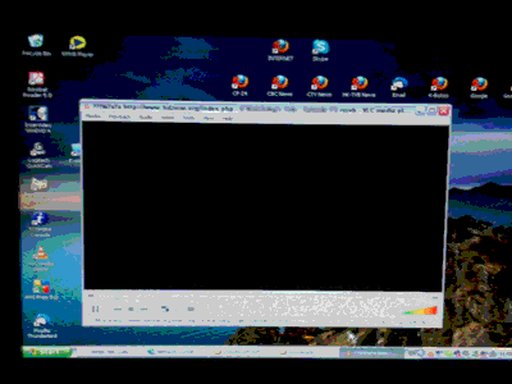Select the Logitech QuickCam desktop icon

(39, 155)
